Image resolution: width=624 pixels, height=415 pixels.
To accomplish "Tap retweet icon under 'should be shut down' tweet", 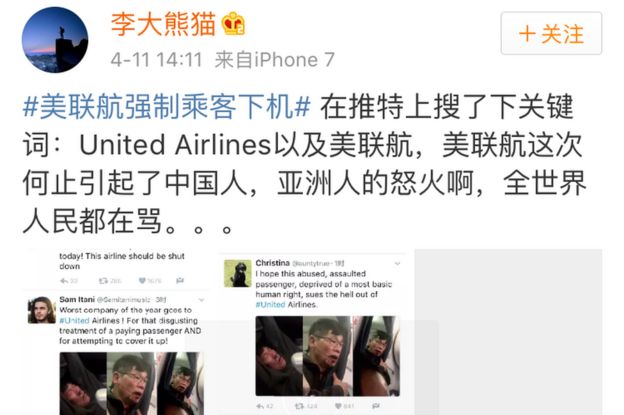I will click(x=103, y=281).
